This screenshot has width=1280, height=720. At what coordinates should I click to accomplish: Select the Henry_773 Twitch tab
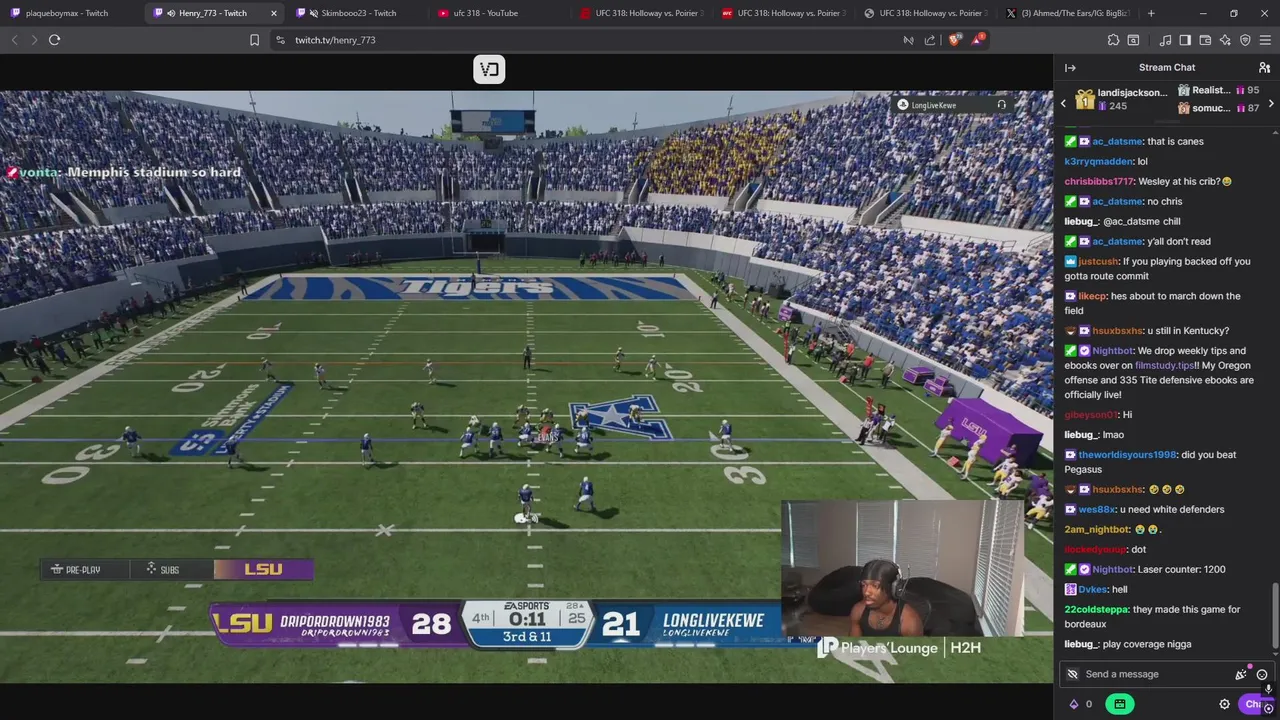point(213,13)
